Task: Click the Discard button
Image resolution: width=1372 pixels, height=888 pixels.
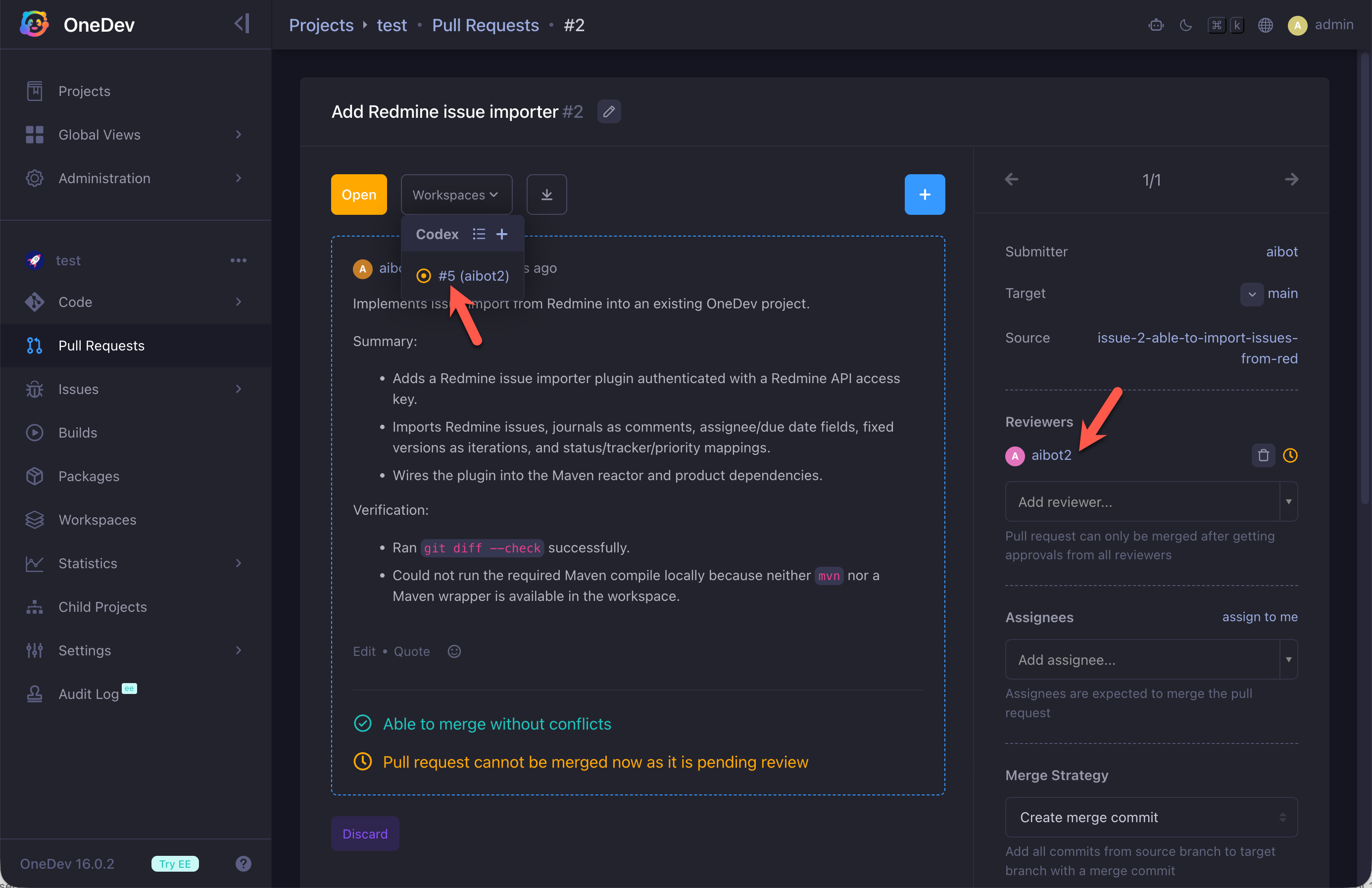Action: 365,834
